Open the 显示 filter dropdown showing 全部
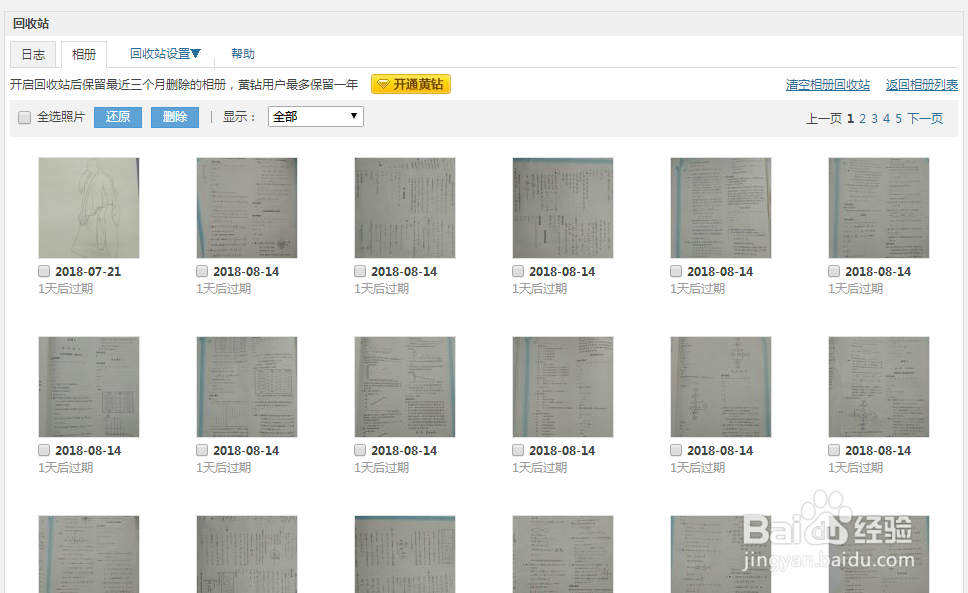This screenshot has width=968, height=593. point(315,117)
